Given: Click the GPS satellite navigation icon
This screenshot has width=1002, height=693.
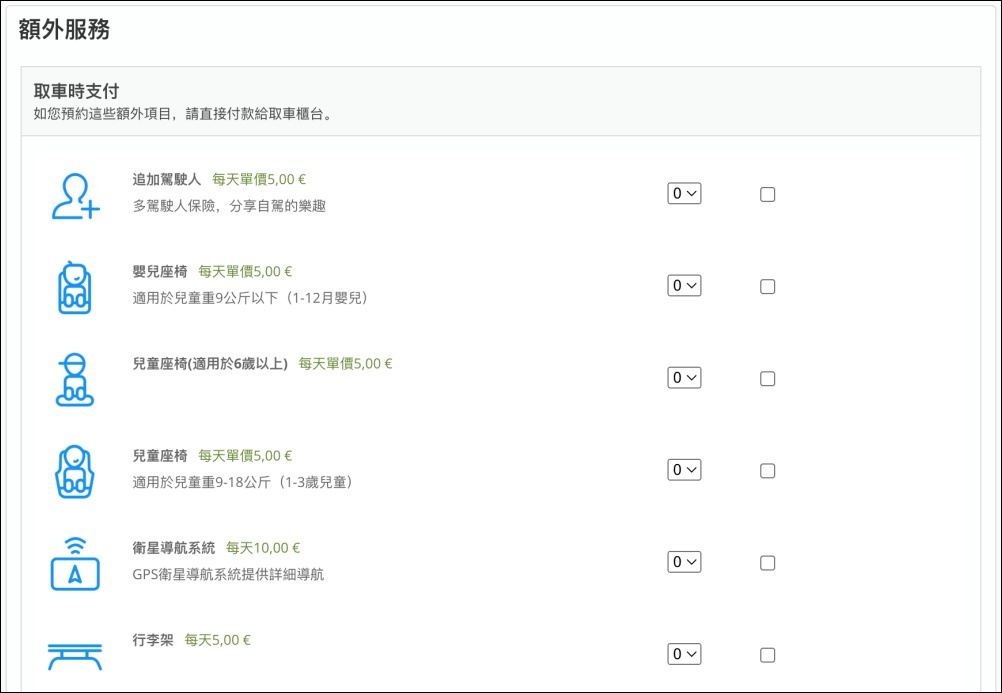Looking at the screenshot, I should click(75, 564).
